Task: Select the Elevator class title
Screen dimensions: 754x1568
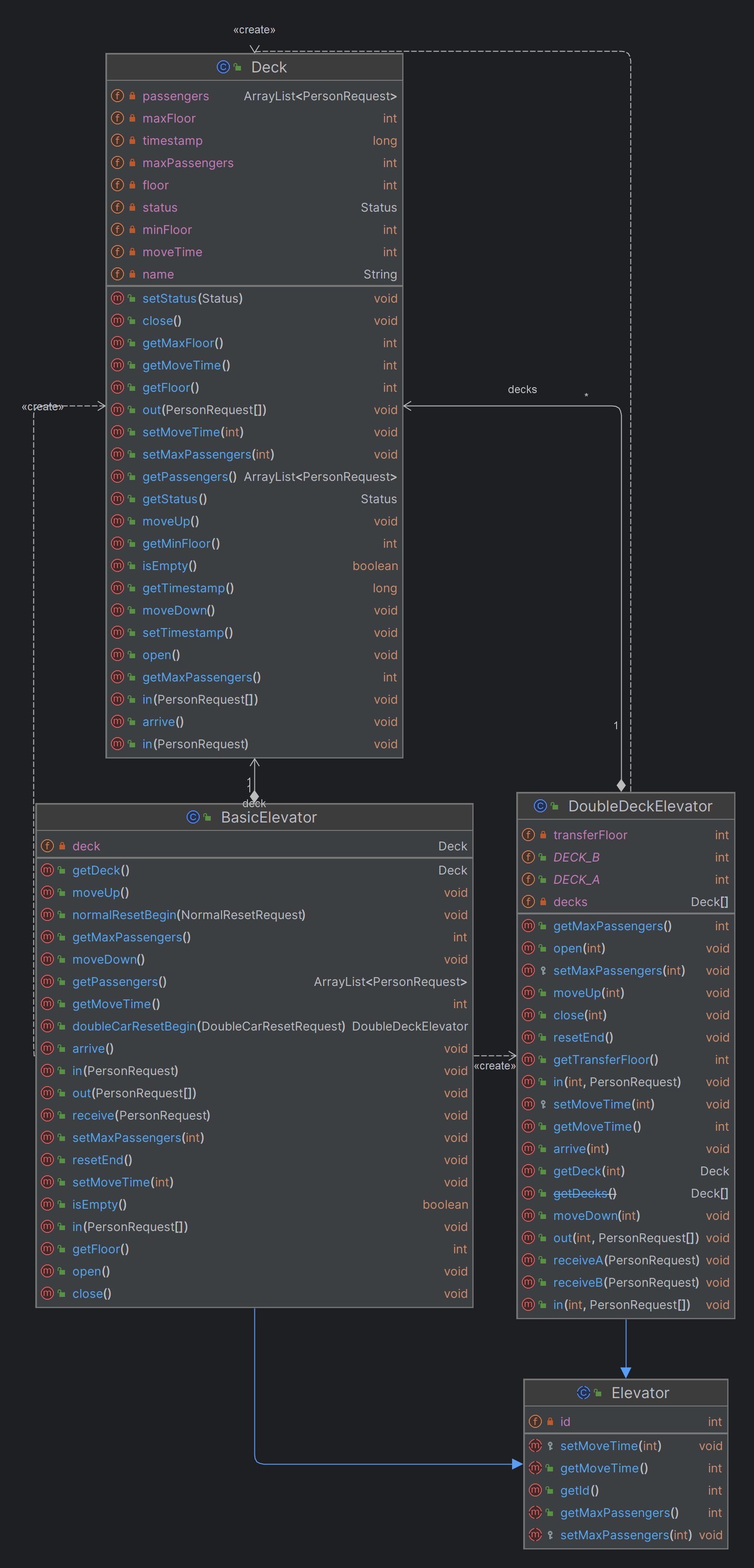Action: pyautogui.click(x=640, y=1393)
